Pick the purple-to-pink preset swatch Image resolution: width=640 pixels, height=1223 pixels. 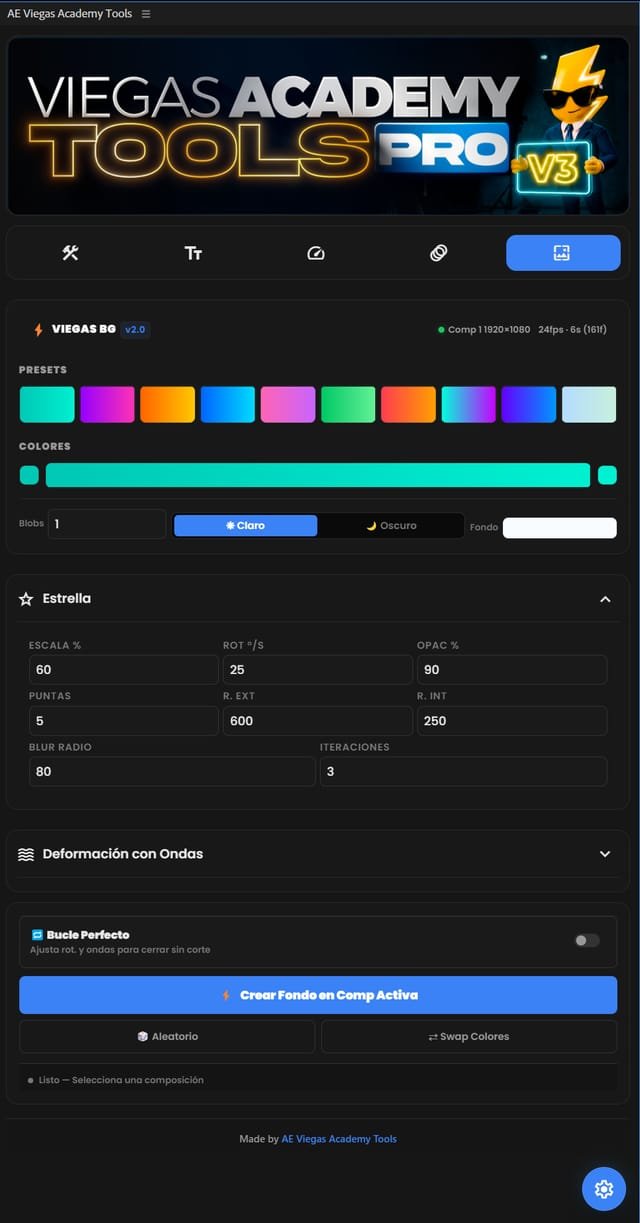(107, 405)
